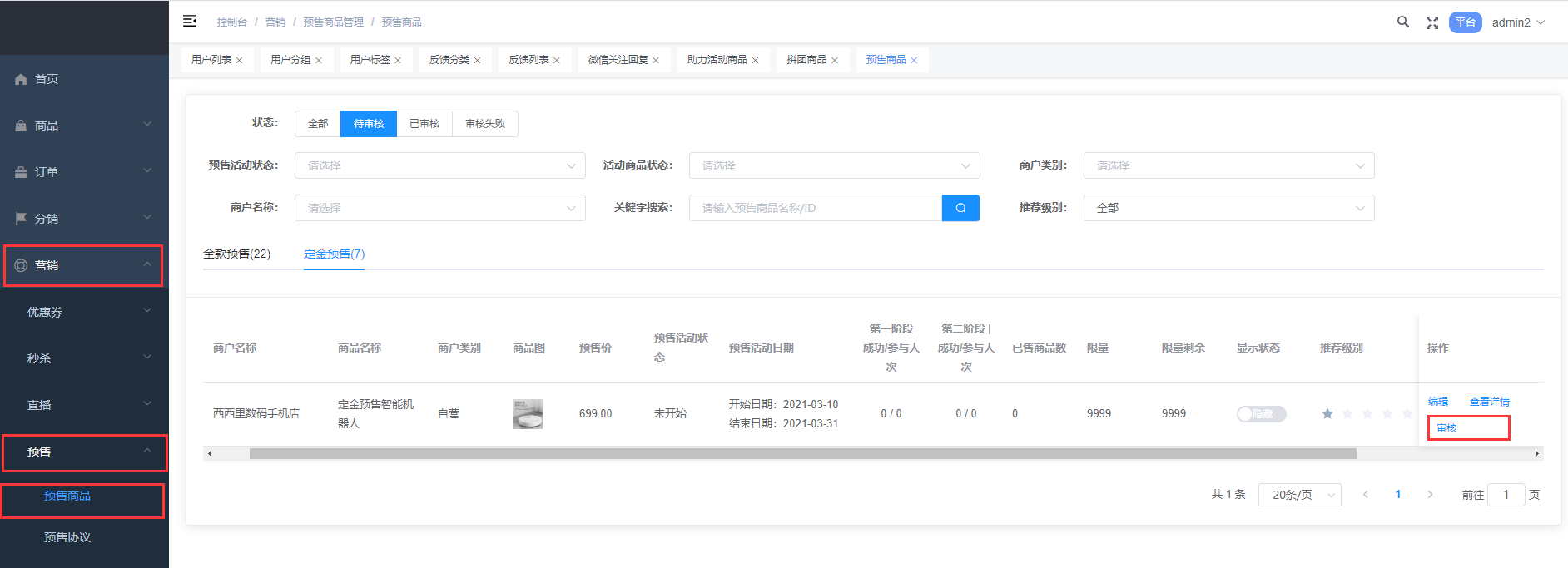Image resolution: width=1568 pixels, height=568 pixels.
Task: Click the first star in 推荐级别
Action: (1327, 413)
